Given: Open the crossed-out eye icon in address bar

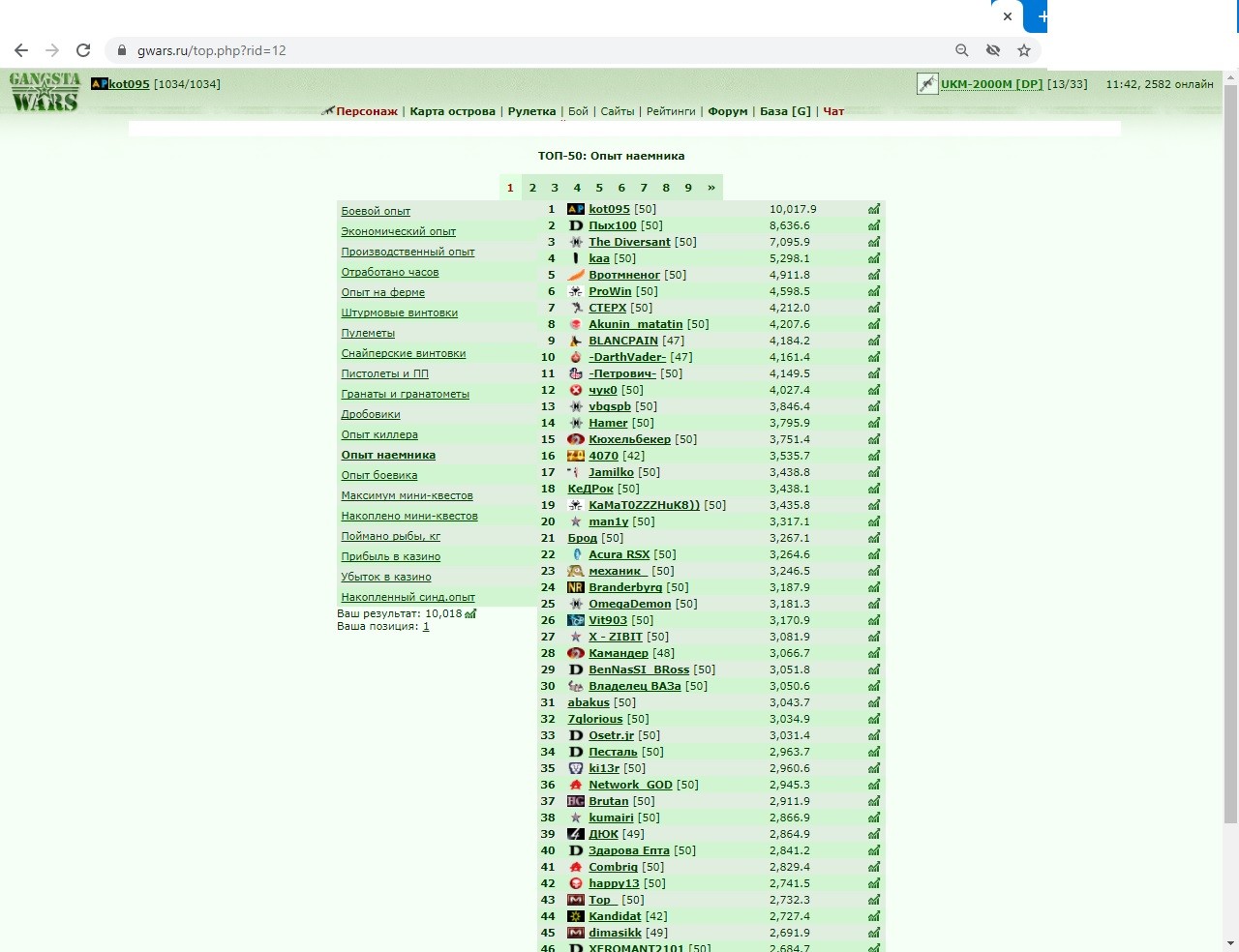Looking at the screenshot, I should (993, 50).
